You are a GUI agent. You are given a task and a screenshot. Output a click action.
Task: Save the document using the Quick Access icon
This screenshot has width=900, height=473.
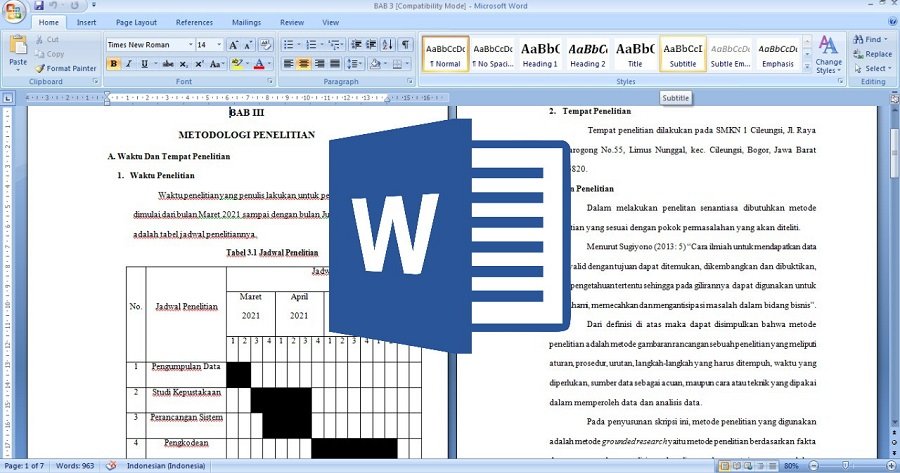click(x=38, y=6)
